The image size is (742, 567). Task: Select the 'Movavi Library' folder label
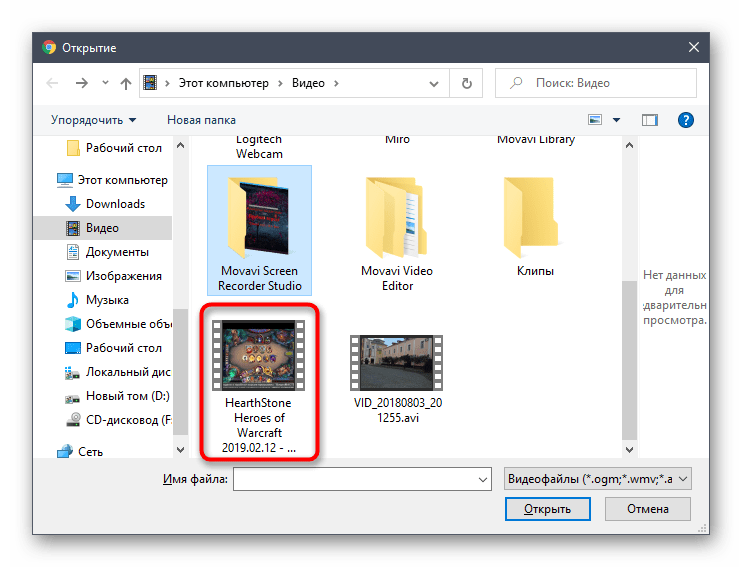click(x=536, y=140)
